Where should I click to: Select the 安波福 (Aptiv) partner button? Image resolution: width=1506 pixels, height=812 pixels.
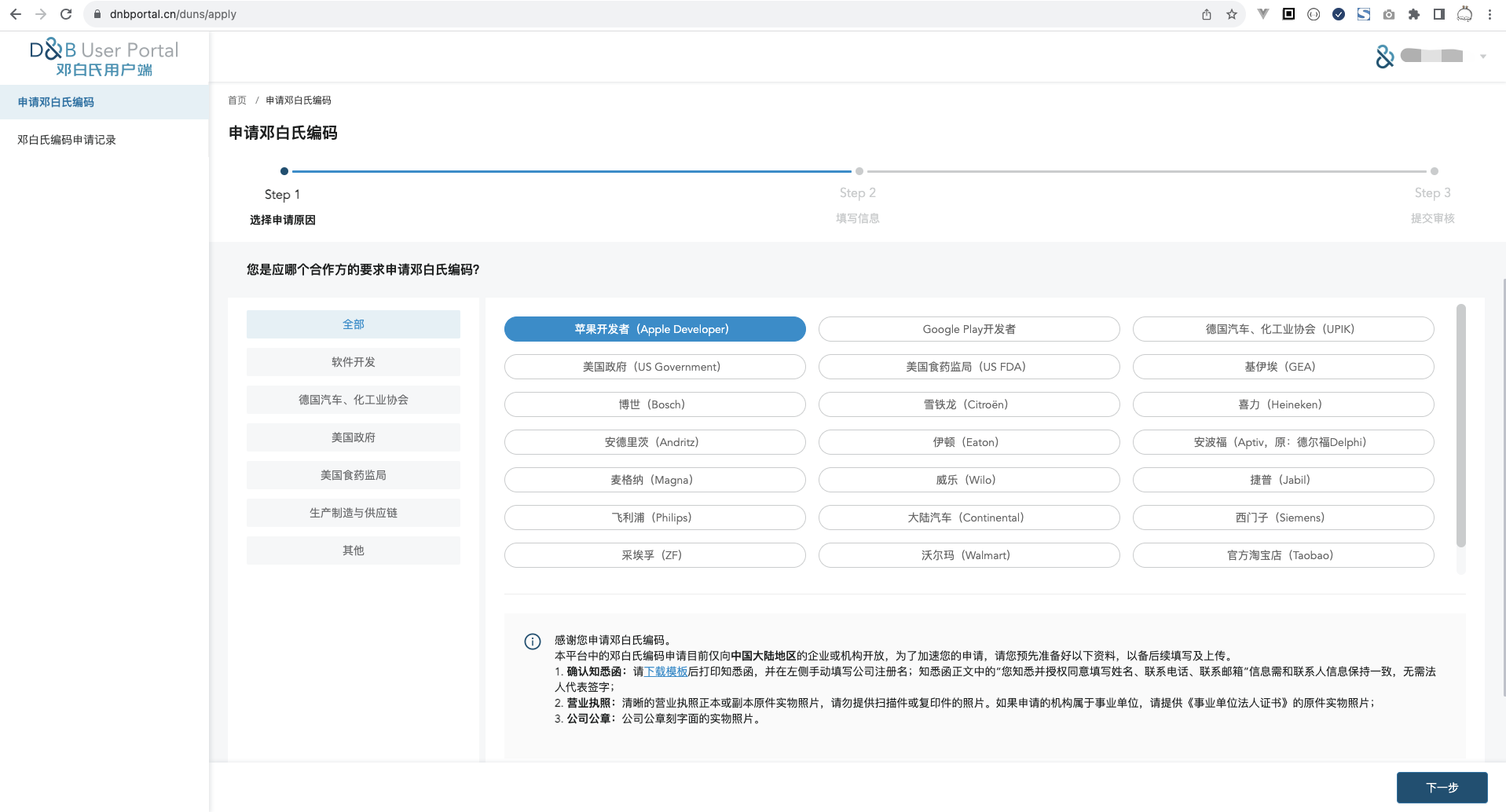[x=1284, y=442]
